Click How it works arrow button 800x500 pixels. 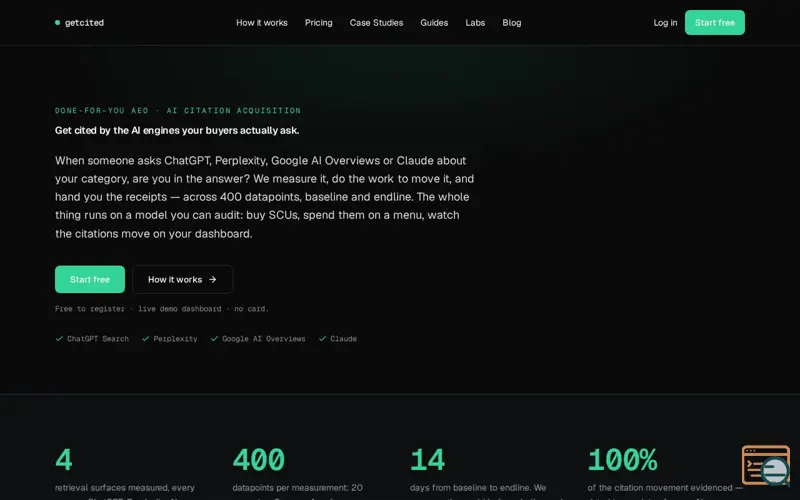click(x=183, y=279)
